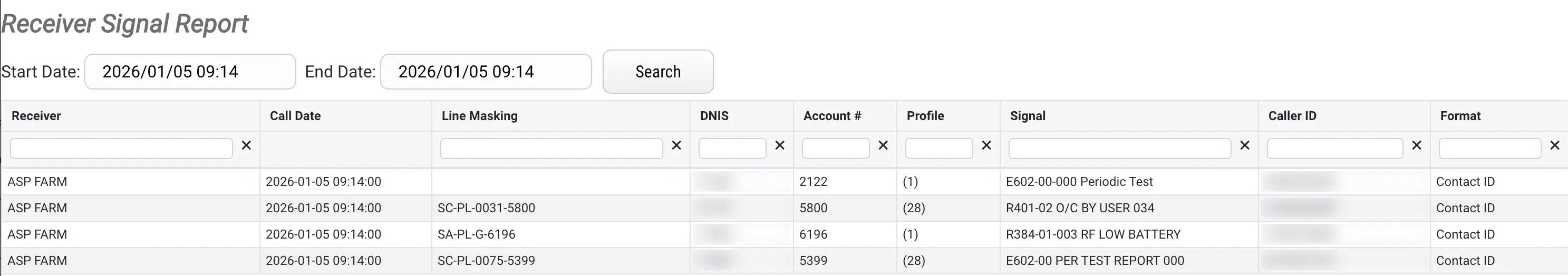Sort by Receiver column header
Screen dimensions: 1568x276
36,116
